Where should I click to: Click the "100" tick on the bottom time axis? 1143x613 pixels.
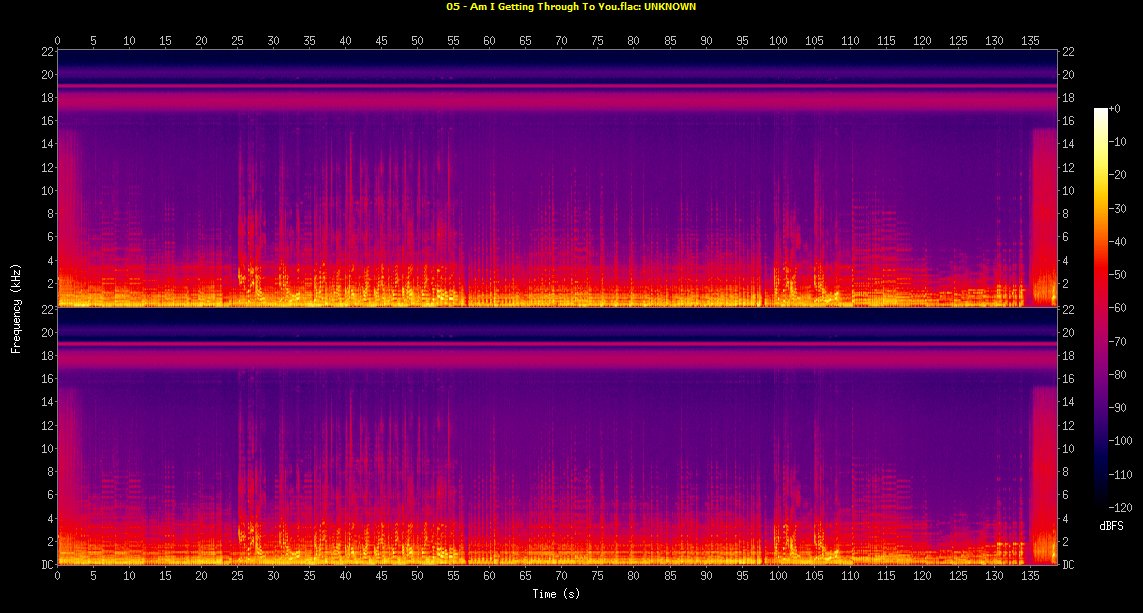[778, 575]
